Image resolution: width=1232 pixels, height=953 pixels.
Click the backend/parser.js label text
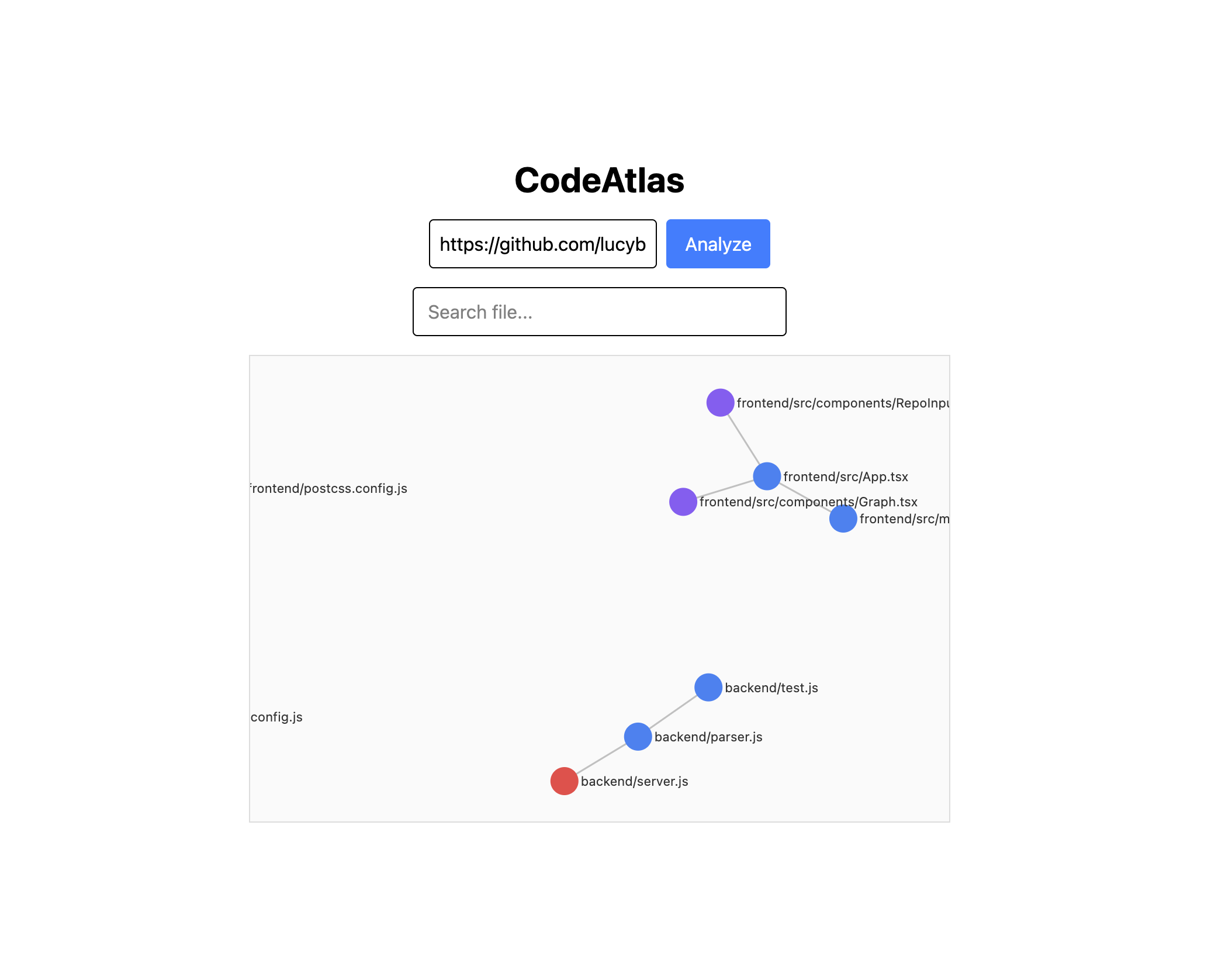[709, 737]
